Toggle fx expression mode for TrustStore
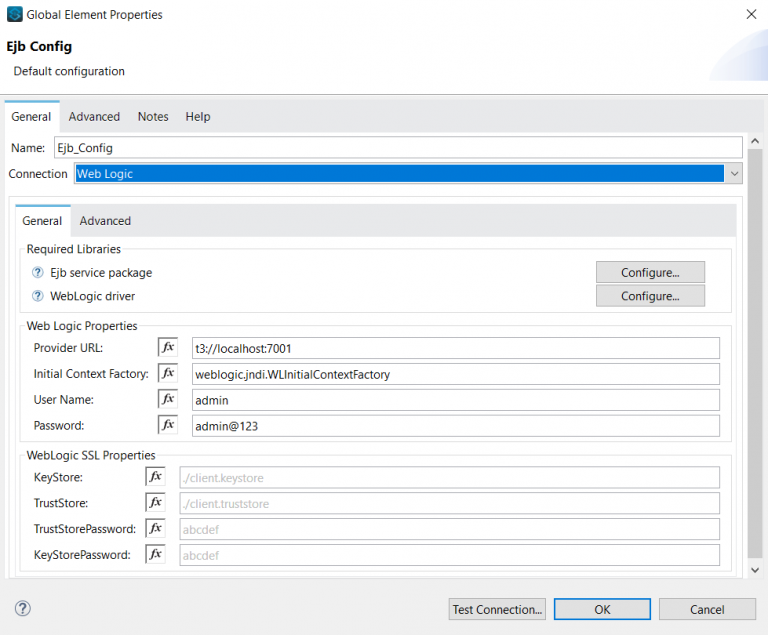This screenshot has height=635, width=768. [x=155, y=503]
